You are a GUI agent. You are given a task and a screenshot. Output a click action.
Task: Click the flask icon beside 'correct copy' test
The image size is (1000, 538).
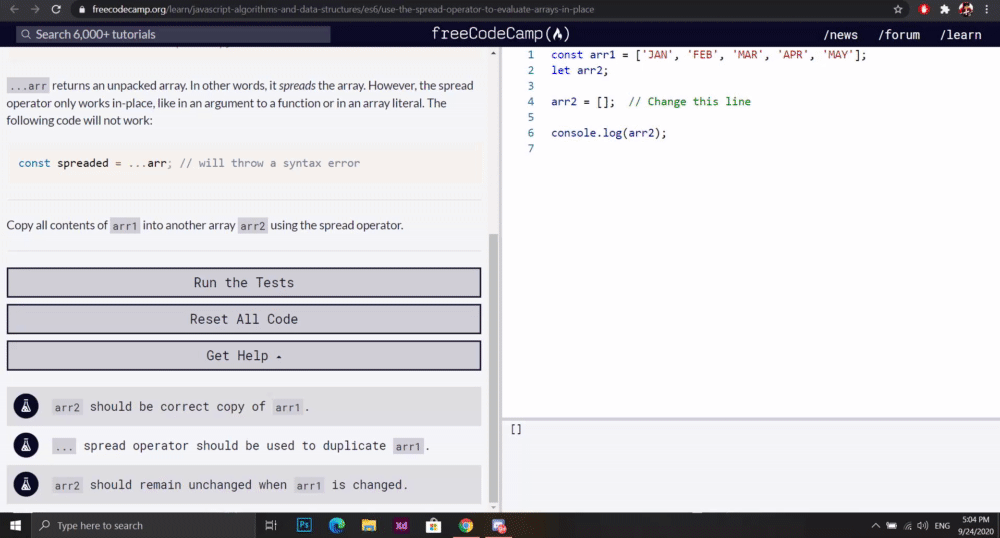tap(26, 406)
